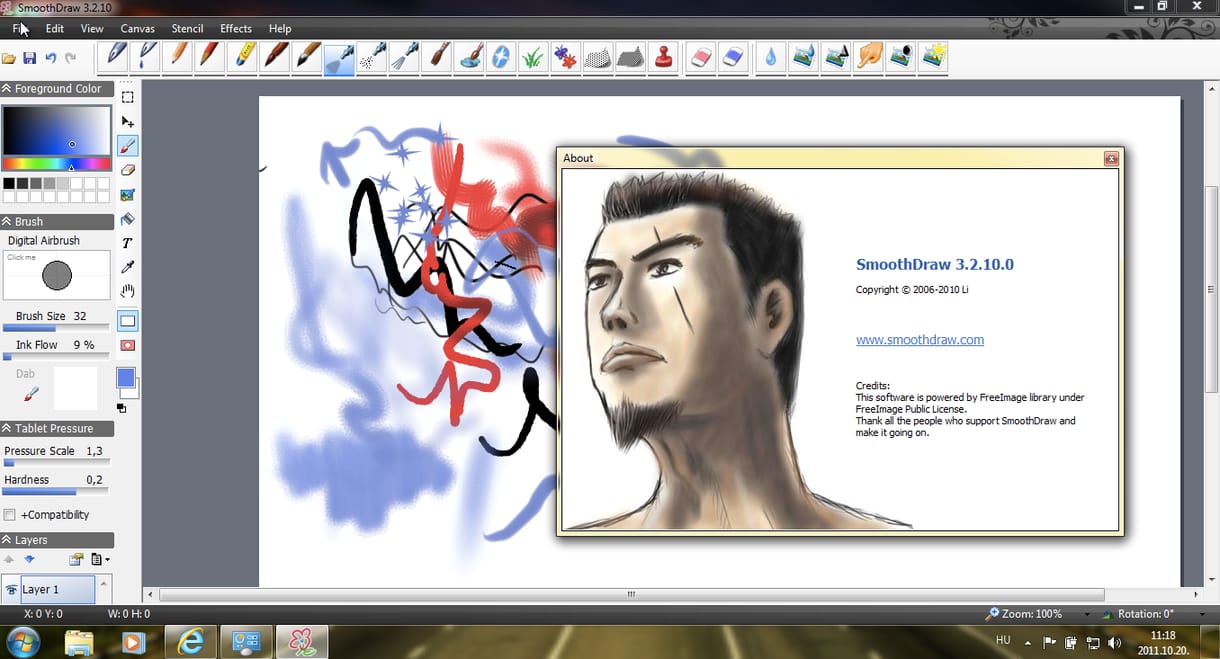The image size is (1220, 659).
Task: Select the spray airbrush with dots
Action: tap(372, 57)
